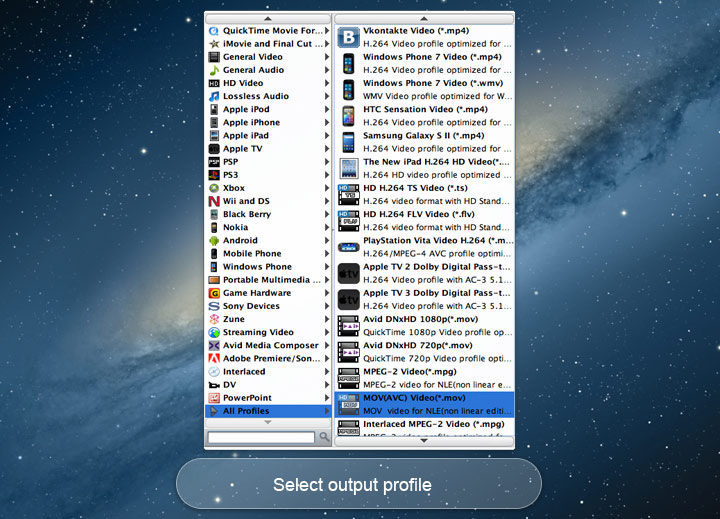Select HD H.264 FLV Video (*.flv)

pyautogui.click(x=425, y=221)
